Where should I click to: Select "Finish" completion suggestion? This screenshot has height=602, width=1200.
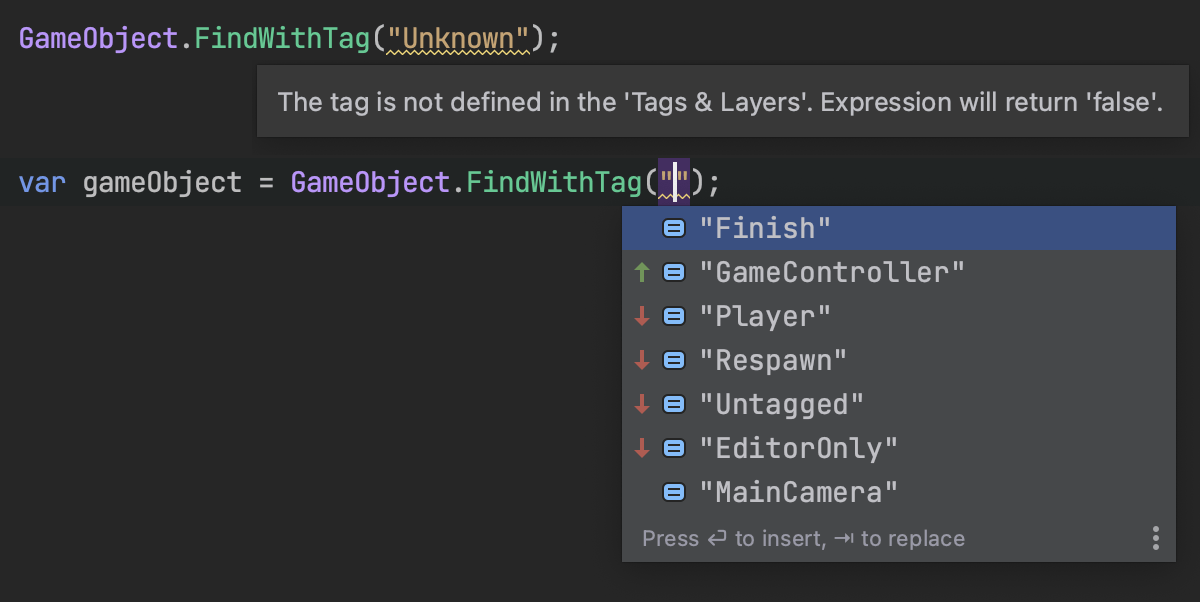pos(765,229)
